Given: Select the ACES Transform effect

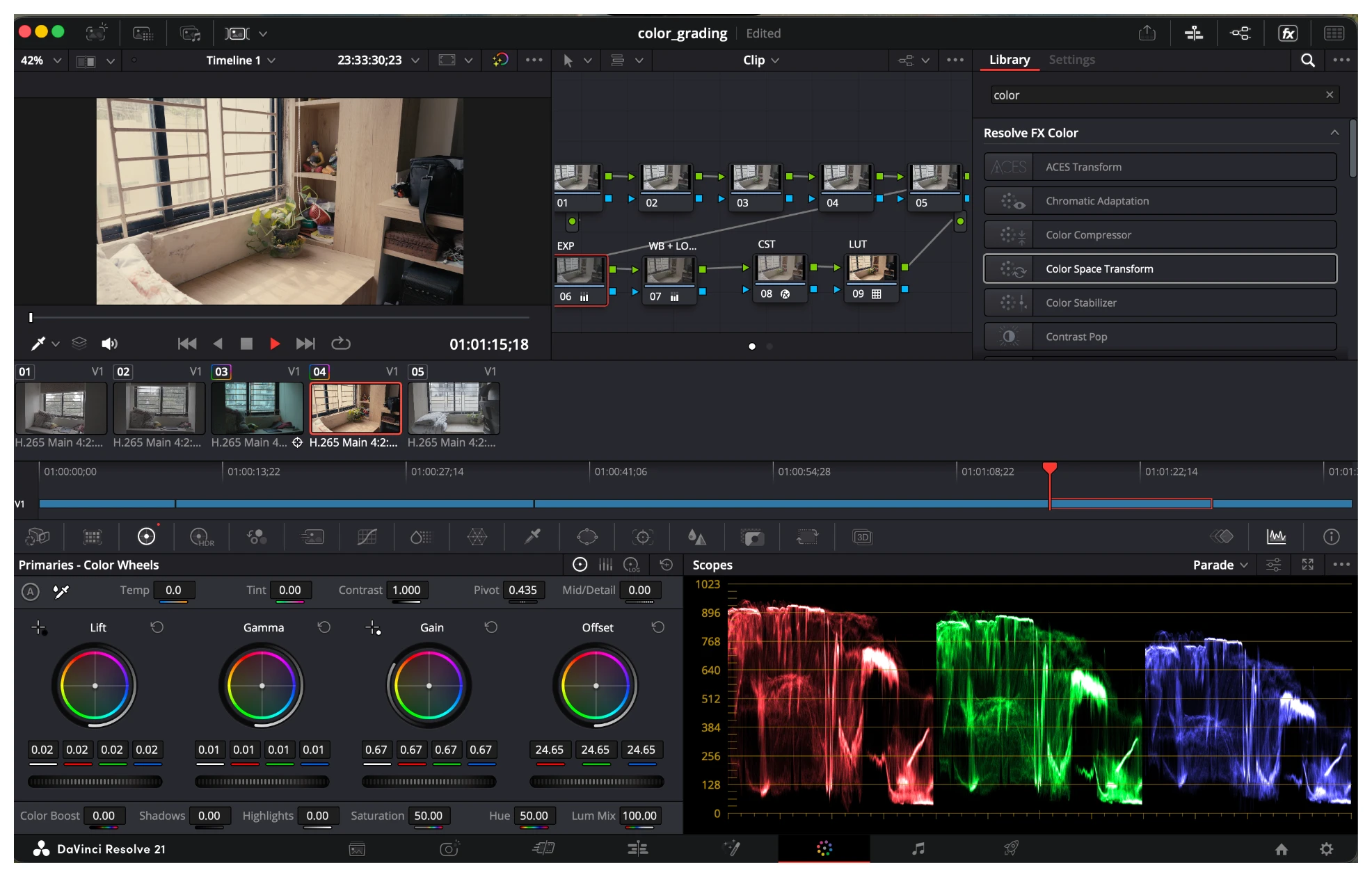Looking at the screenshot, I should (x=1160, y=167).
